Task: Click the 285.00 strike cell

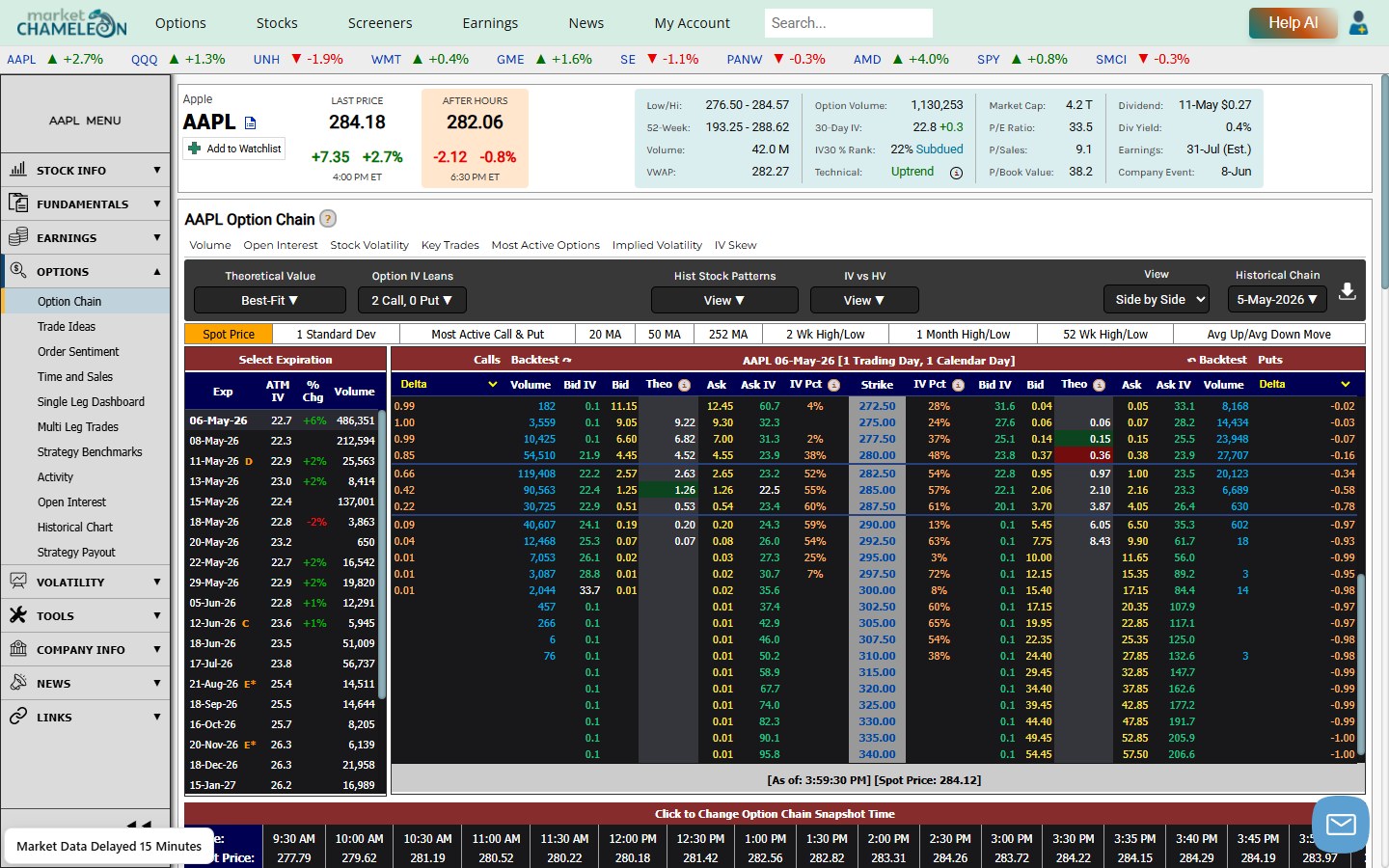Action: (x=877, y=490)
